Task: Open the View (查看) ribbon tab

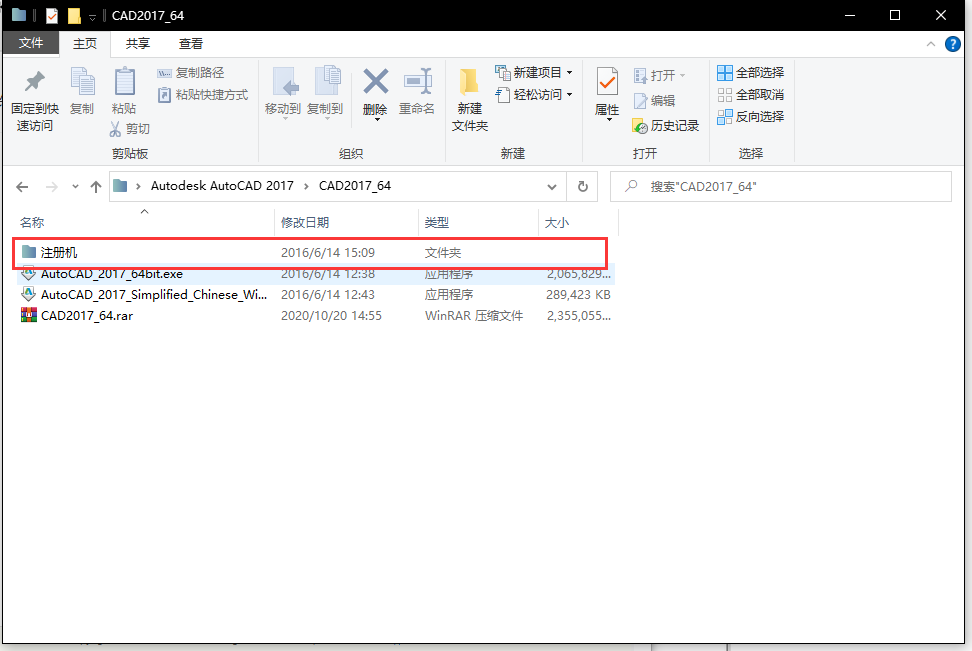Action: tap(191, 43)
